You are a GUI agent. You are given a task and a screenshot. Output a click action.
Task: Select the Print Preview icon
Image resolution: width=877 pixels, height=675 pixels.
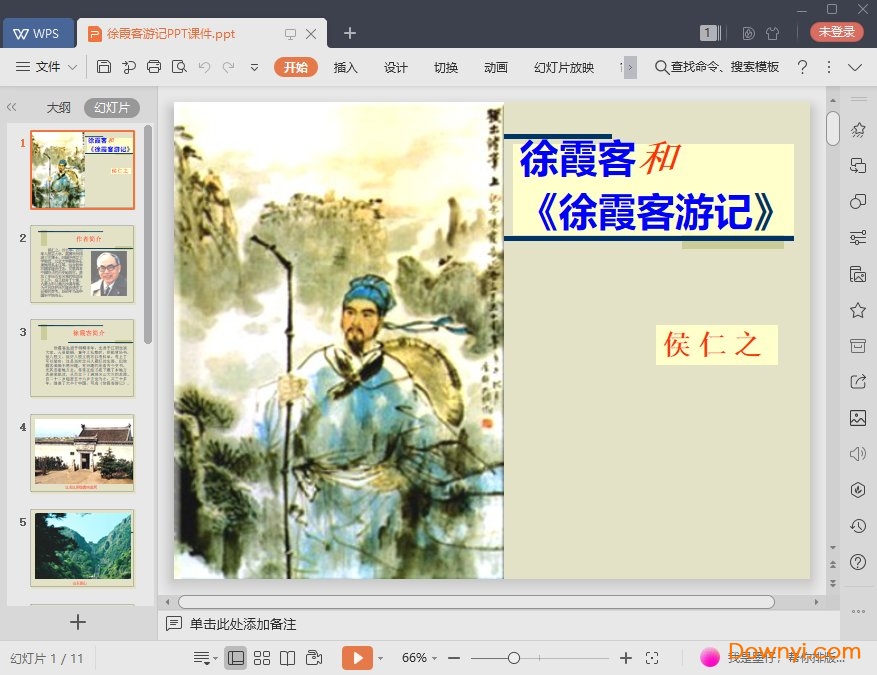(x=179, y=67)
